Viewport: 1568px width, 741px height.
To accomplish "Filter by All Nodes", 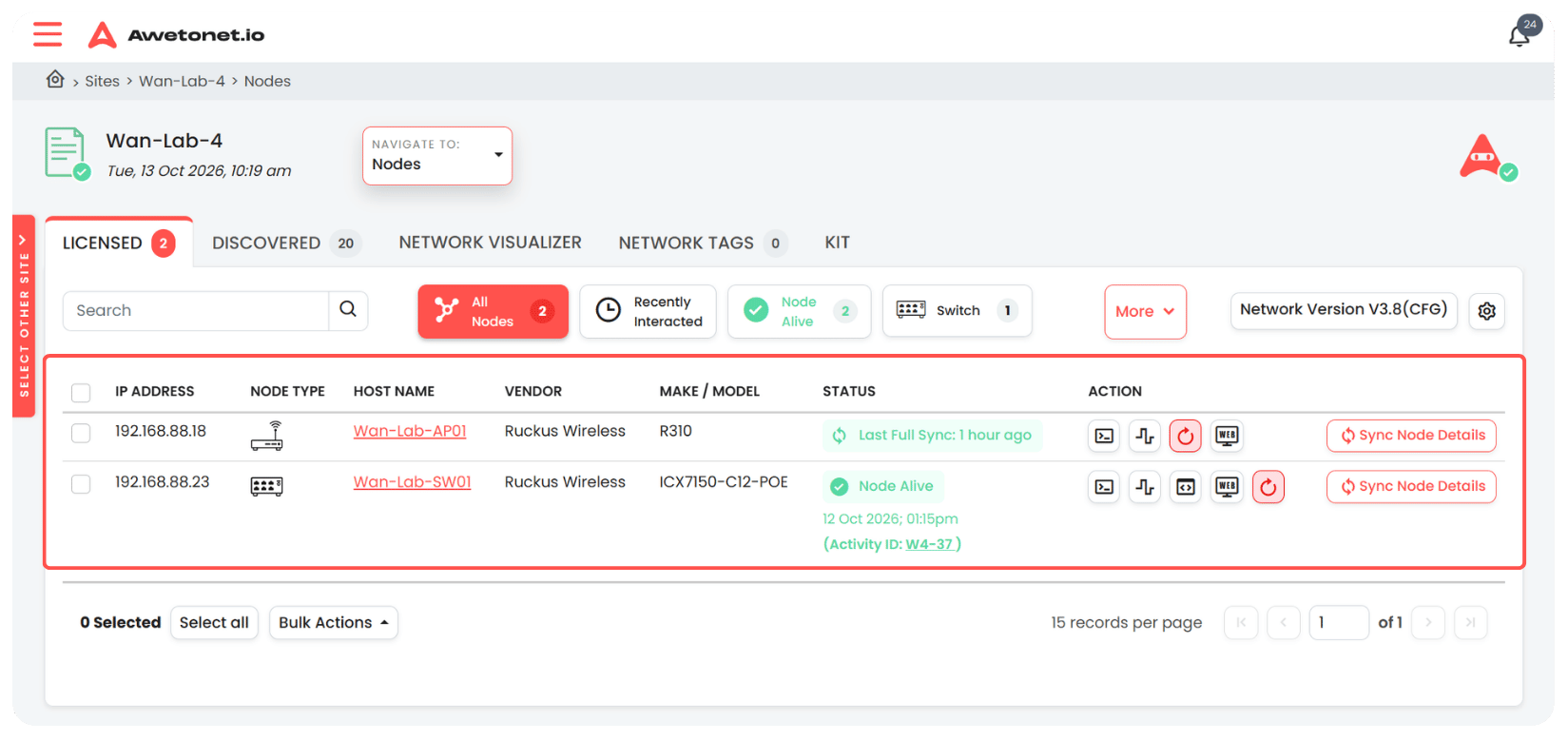I will point(493,311).
